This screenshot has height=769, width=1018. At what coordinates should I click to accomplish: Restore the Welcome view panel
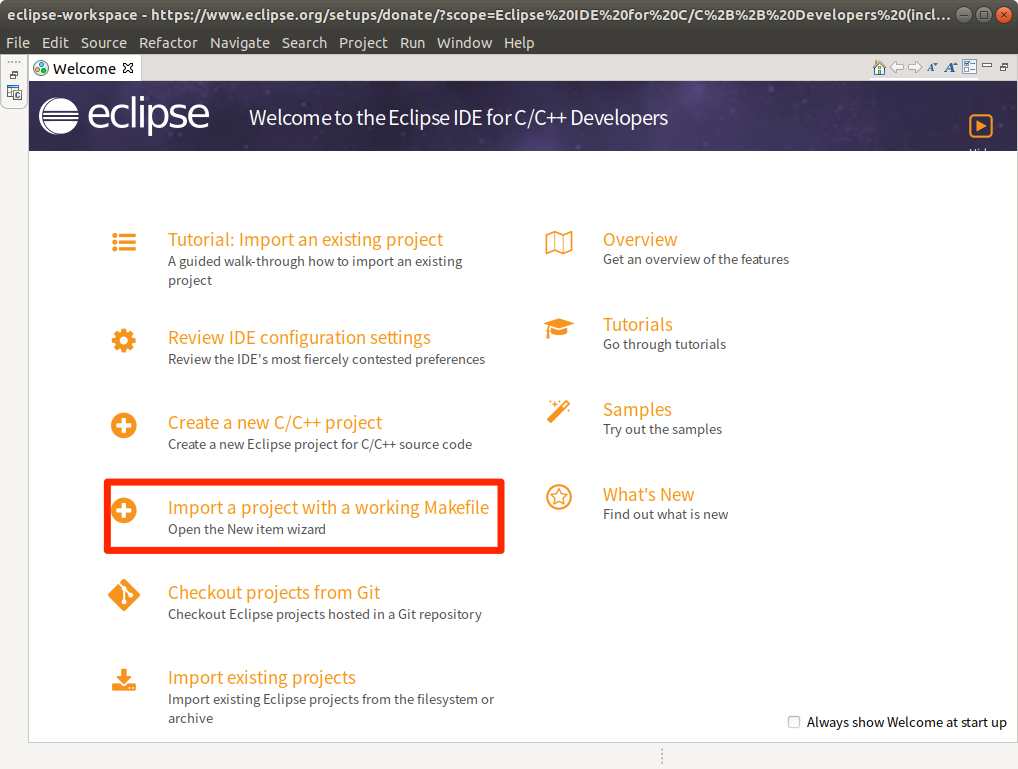1004,67
